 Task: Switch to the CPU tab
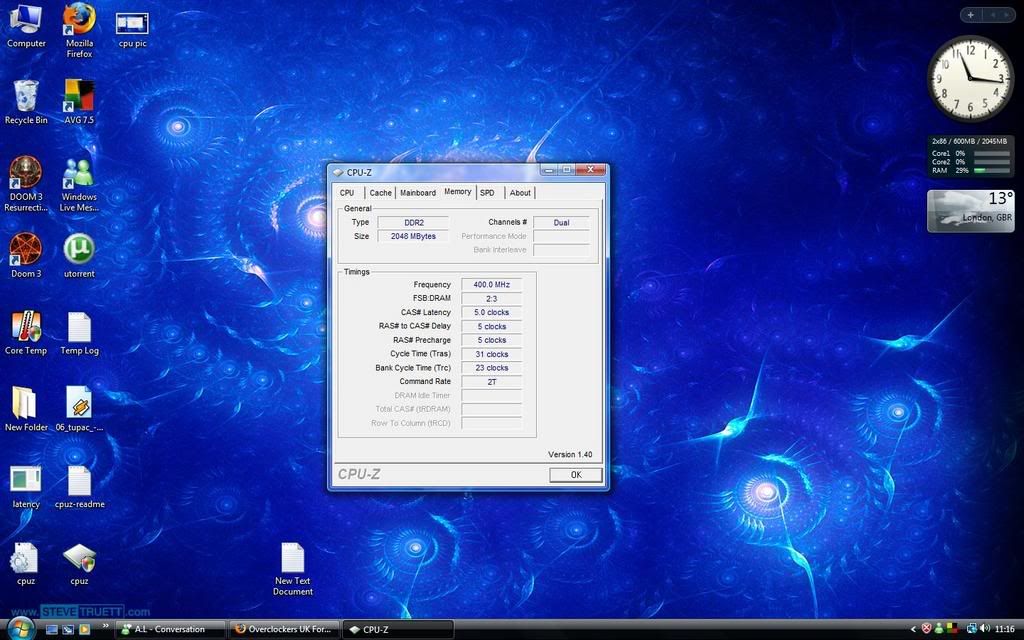pos(347,193)
